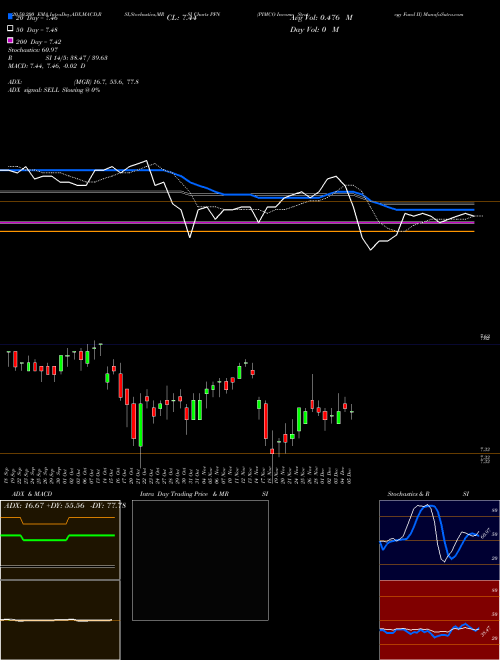Viewport: 500px width, 660px height.
Task: Click the orange ADX line in ADX panel
Action: [x=58, y=520]
